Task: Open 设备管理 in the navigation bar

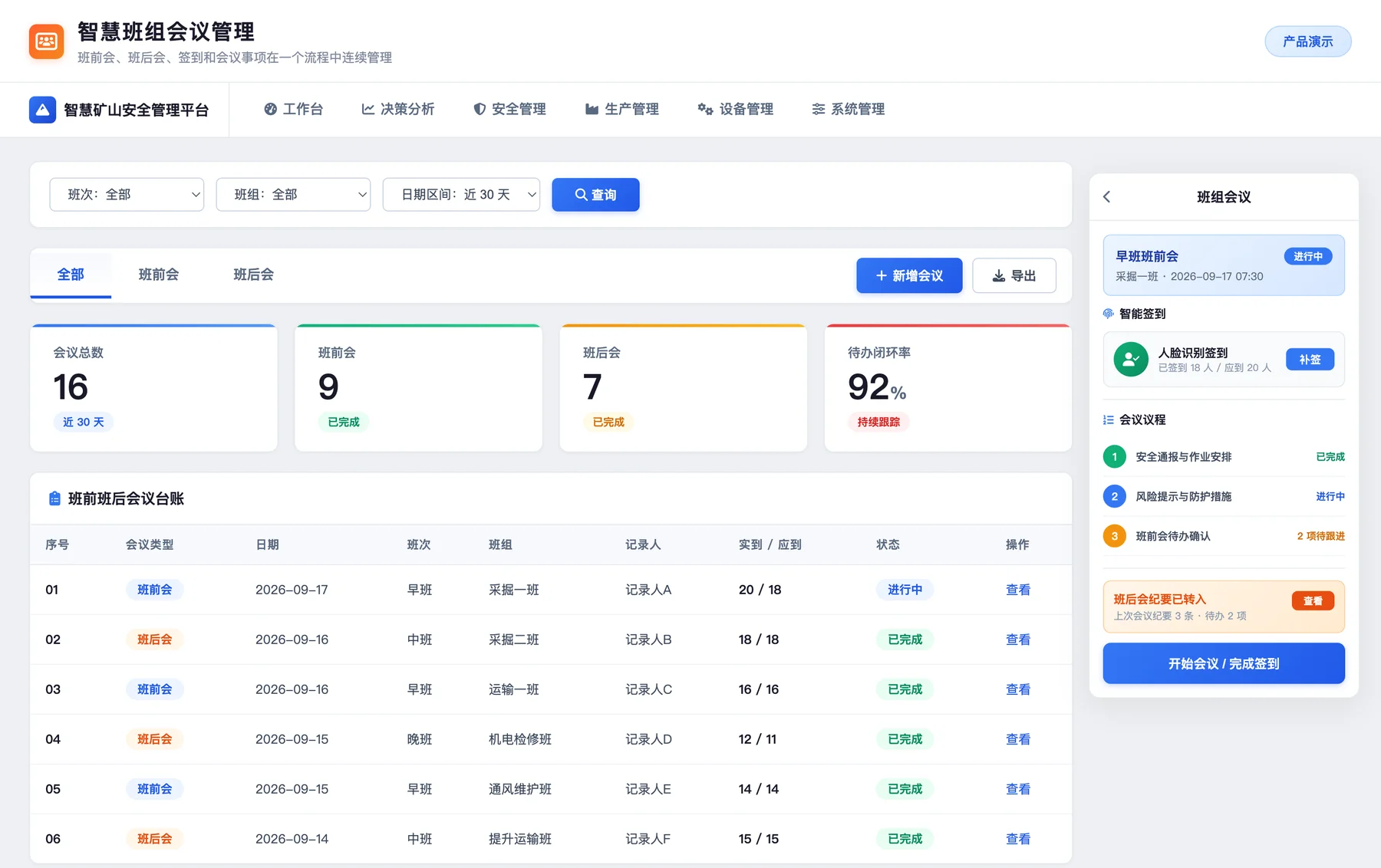Action: [735, 109]
